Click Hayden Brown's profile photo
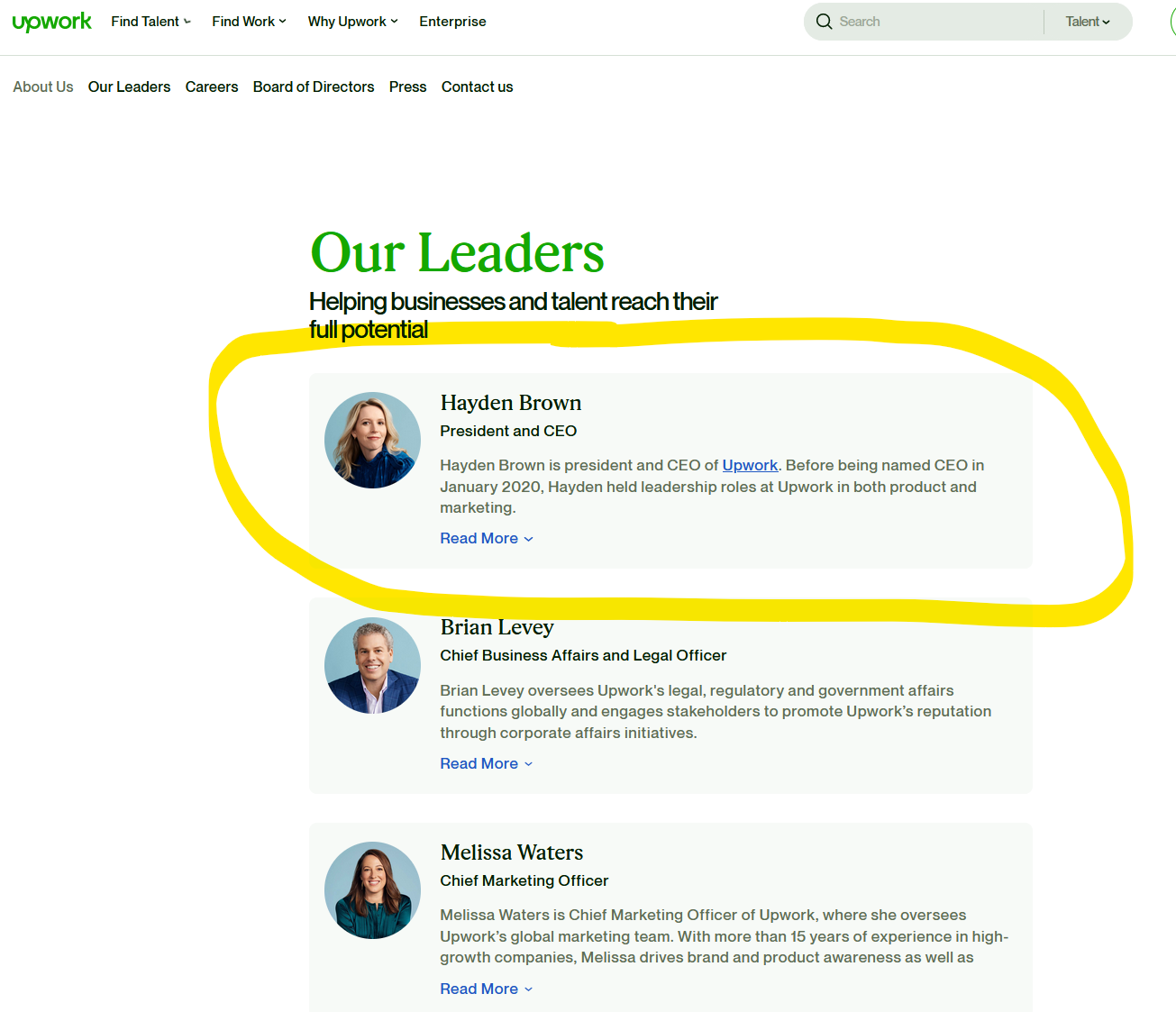The height and width of the screenshot is (1012, 1176). coord(372,440)
